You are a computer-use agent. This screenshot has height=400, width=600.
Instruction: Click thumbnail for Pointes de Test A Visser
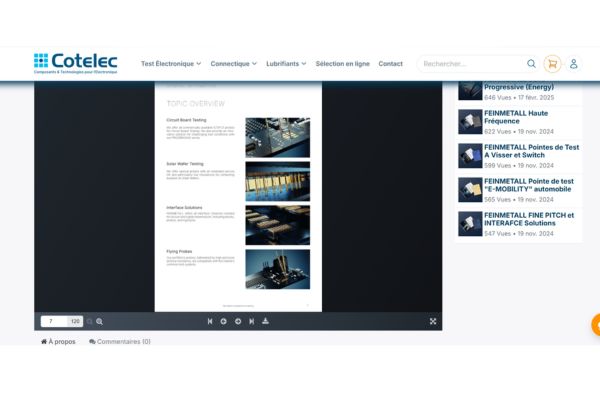tap(470, 156)
